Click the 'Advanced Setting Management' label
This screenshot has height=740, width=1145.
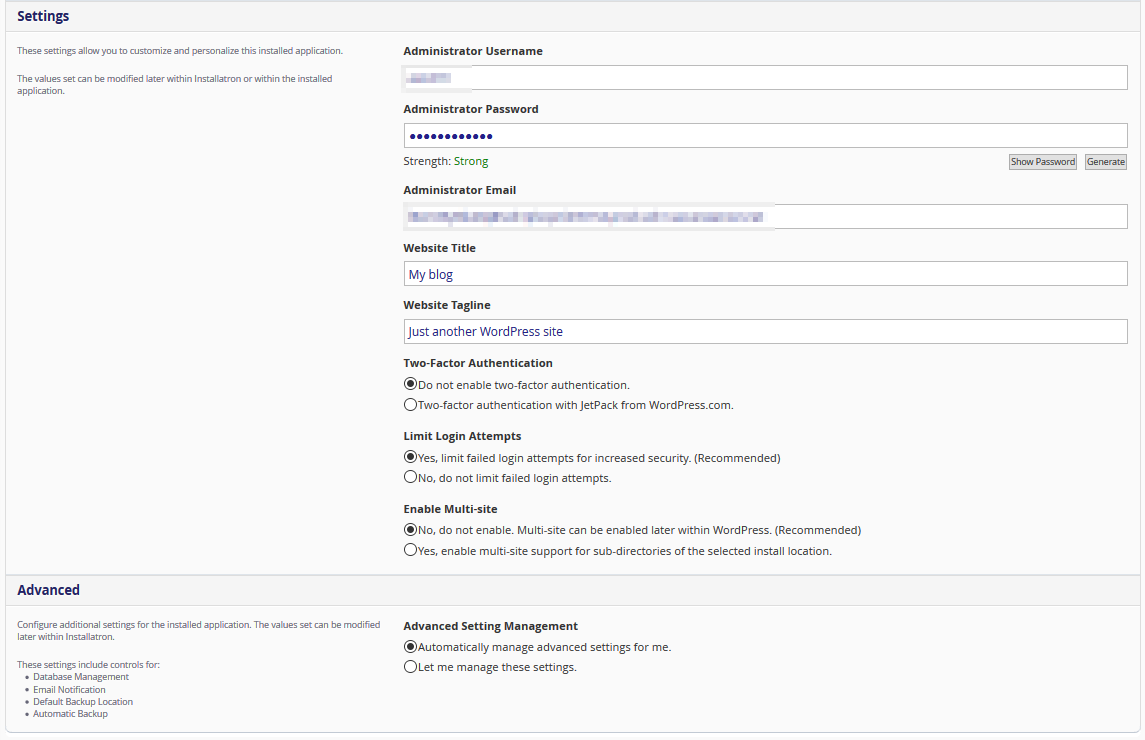(x=491, y=626)
